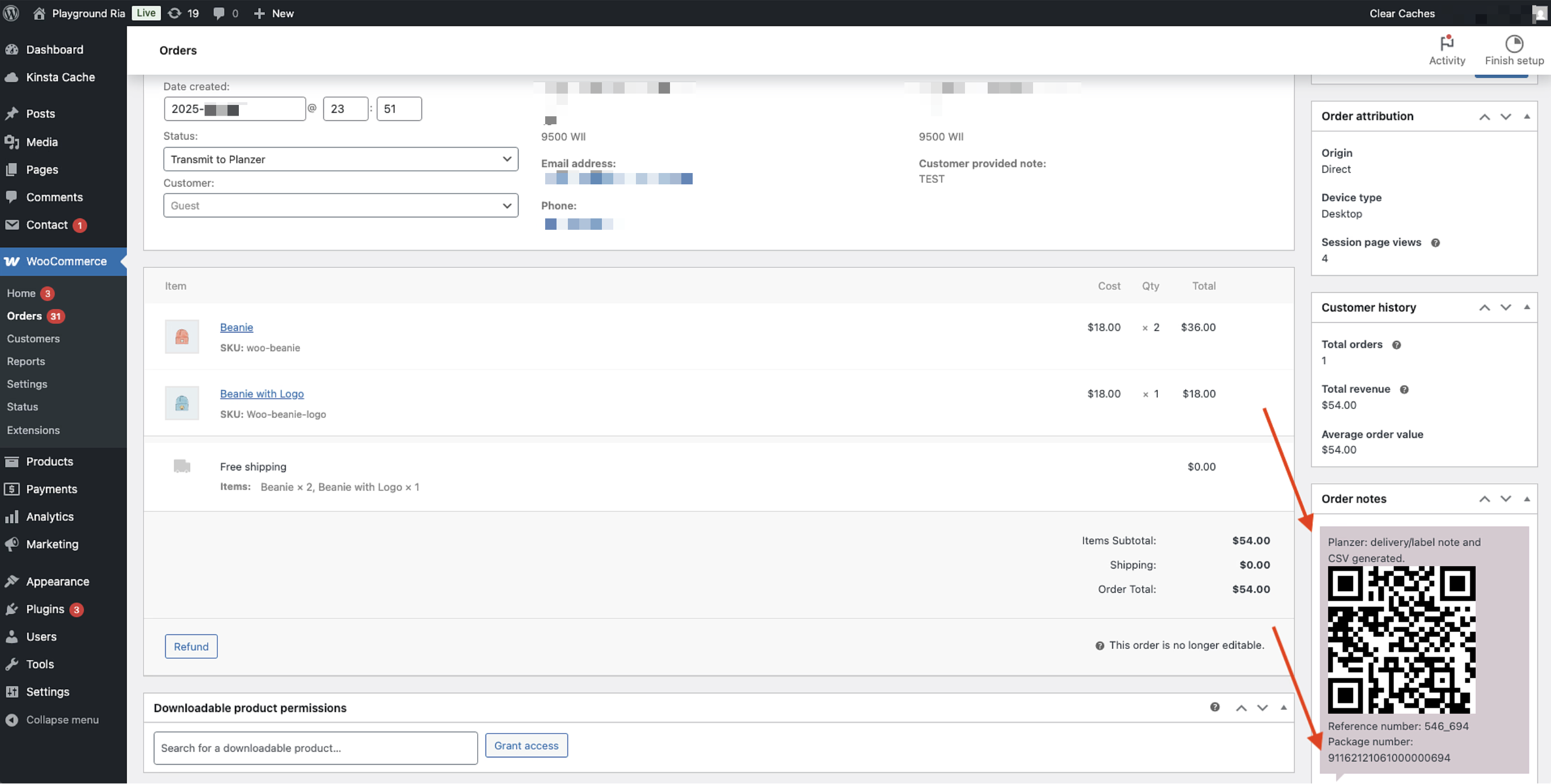Open the updates icon showing 19
The height and width of the screenshot is (784, 1551).
pyautogui.click(x=175, y=12)
